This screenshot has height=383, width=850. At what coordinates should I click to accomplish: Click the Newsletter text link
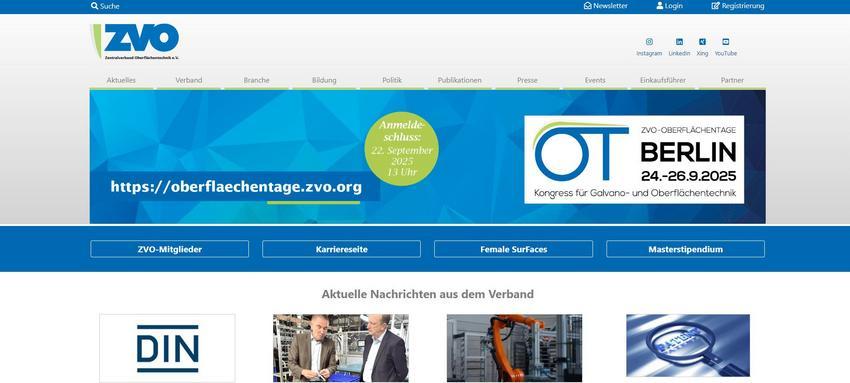coord(610,6)
